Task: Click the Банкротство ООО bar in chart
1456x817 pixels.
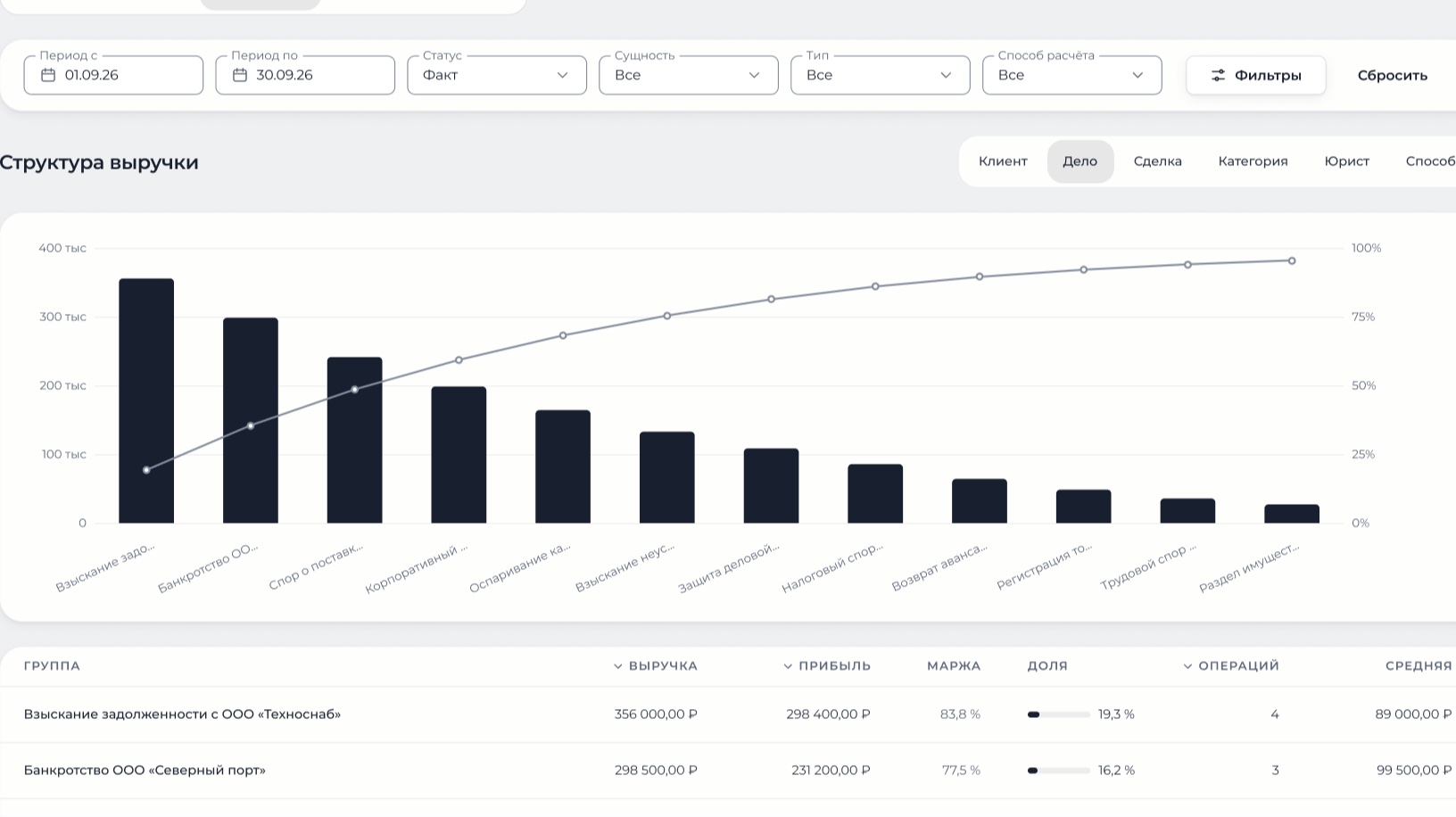Action: tap(251, 421)
